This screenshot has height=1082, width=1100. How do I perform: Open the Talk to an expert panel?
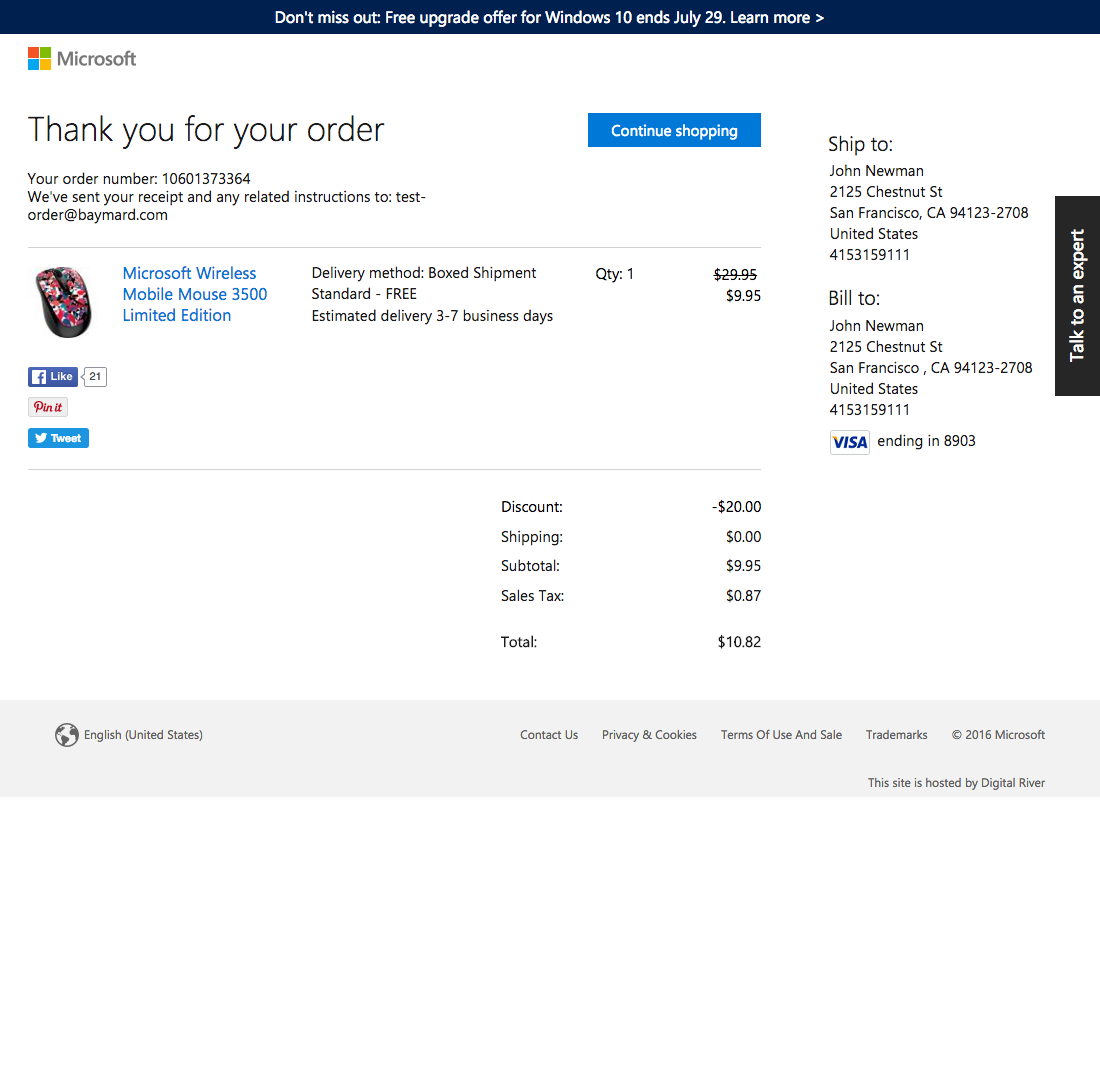(x=1077, y=295)
